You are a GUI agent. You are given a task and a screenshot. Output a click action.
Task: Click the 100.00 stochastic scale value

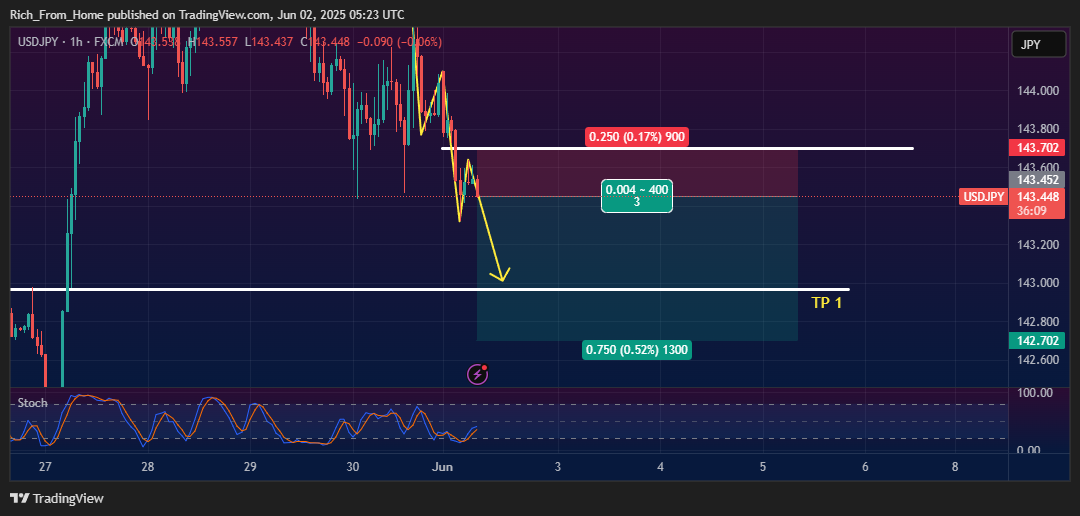[1037, 393]
